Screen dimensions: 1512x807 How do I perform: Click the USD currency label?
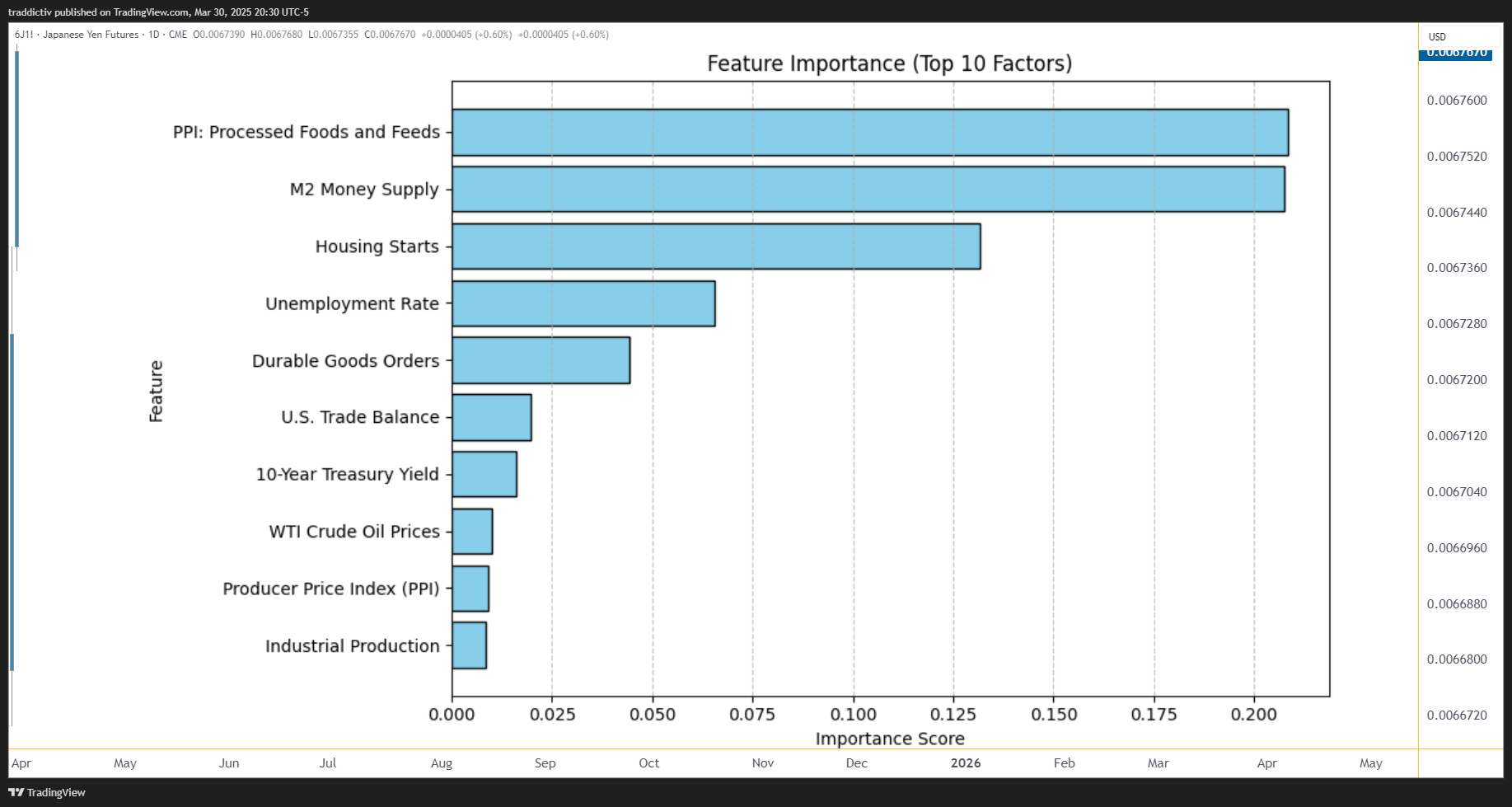[1437, 37]
